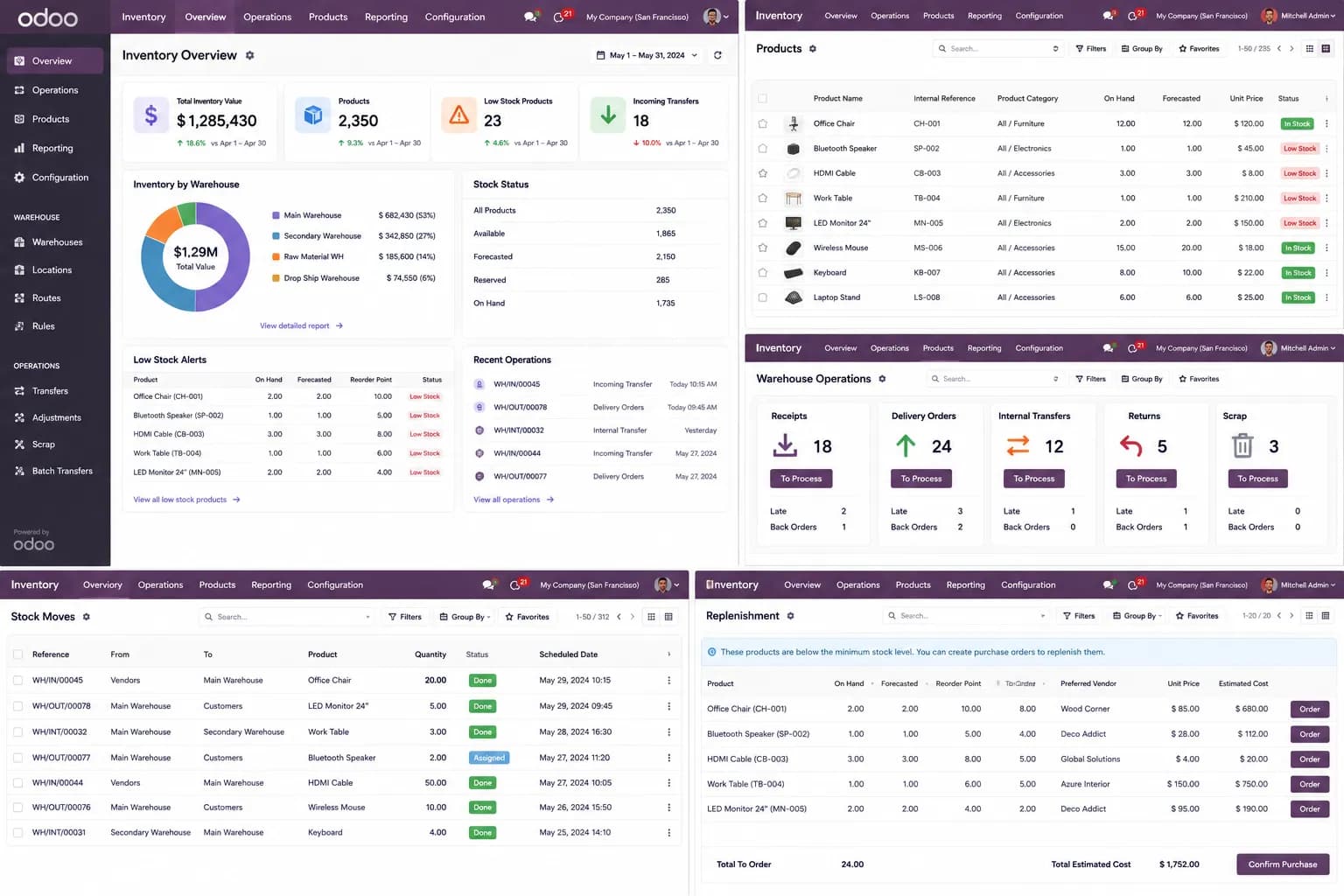This screenshot has width=1344, height=896.
Task: Click the Main Warehouse legend color swatch
Action: (276, 215)
